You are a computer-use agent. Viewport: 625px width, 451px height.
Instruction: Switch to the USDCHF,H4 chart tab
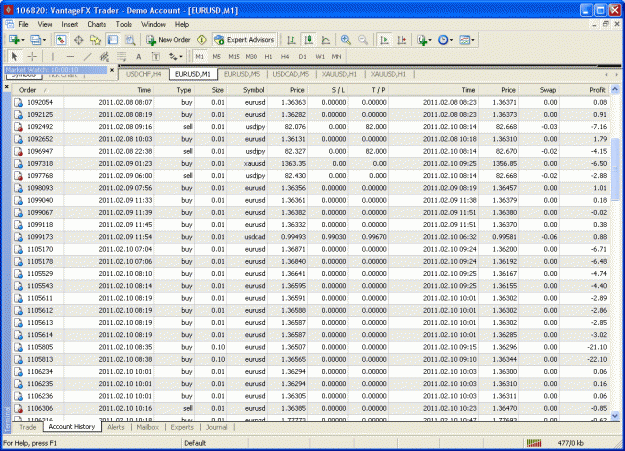(x=143, y=74)
